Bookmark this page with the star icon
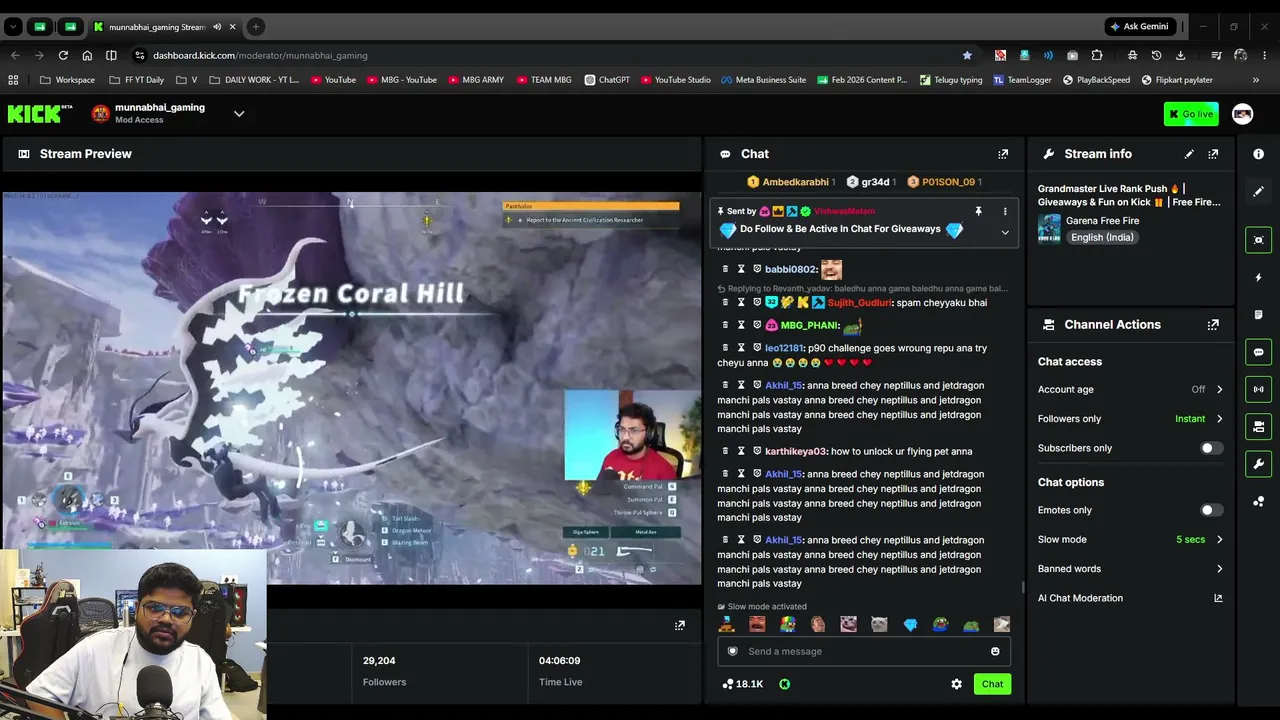This screenshot has height=720, width=1280. pyautogui.click(x=967, y=55)
